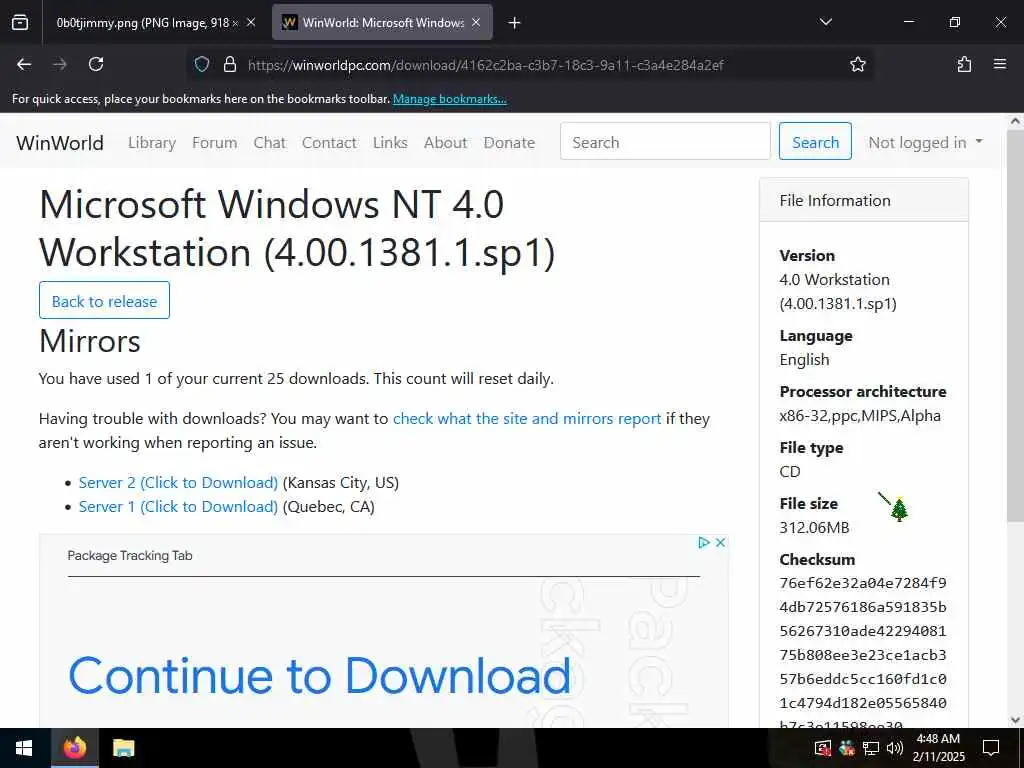Image resolution: width=1024 pixels, height=768 pixels.
Task: Open the Windows Start menu
Action: [x=24, y=748]
